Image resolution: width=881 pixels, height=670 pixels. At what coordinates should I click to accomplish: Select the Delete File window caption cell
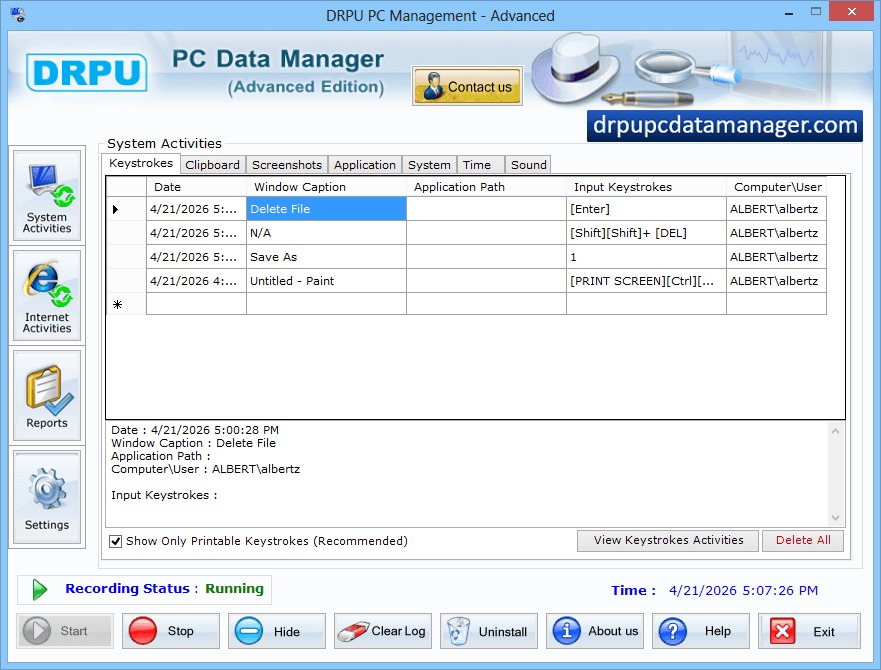pos(326,209)
